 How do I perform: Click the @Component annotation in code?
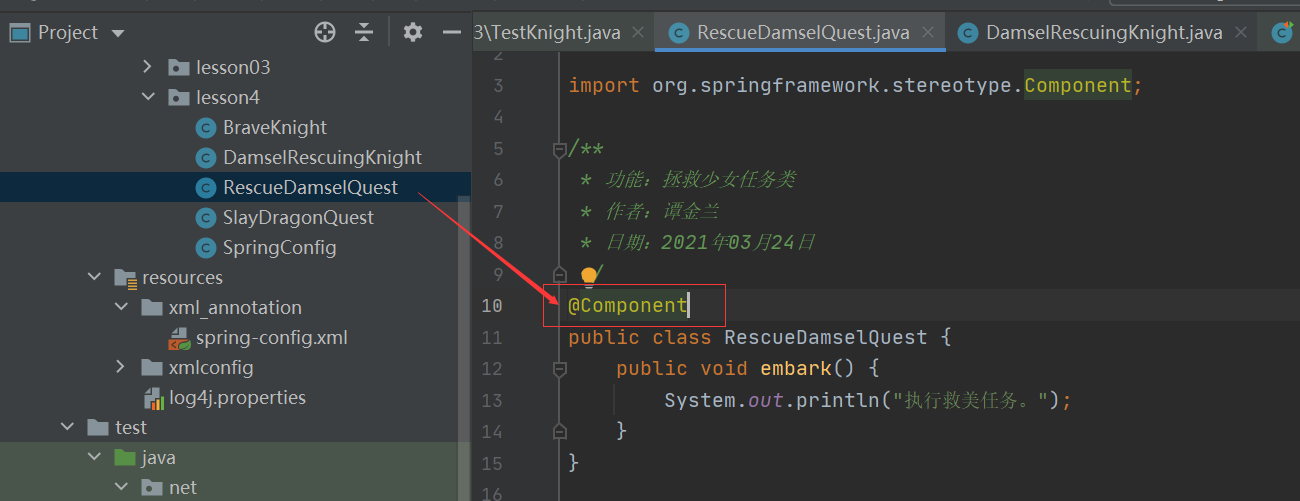628,305
